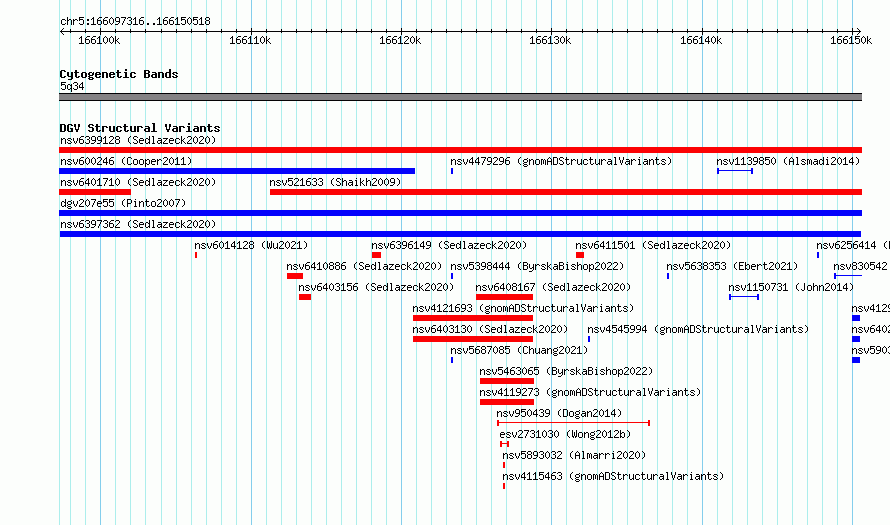890x525 pixels.
Task: Click nsv6408167 (Sedlazeck2020) label
Action: click(x=553, y=287)
